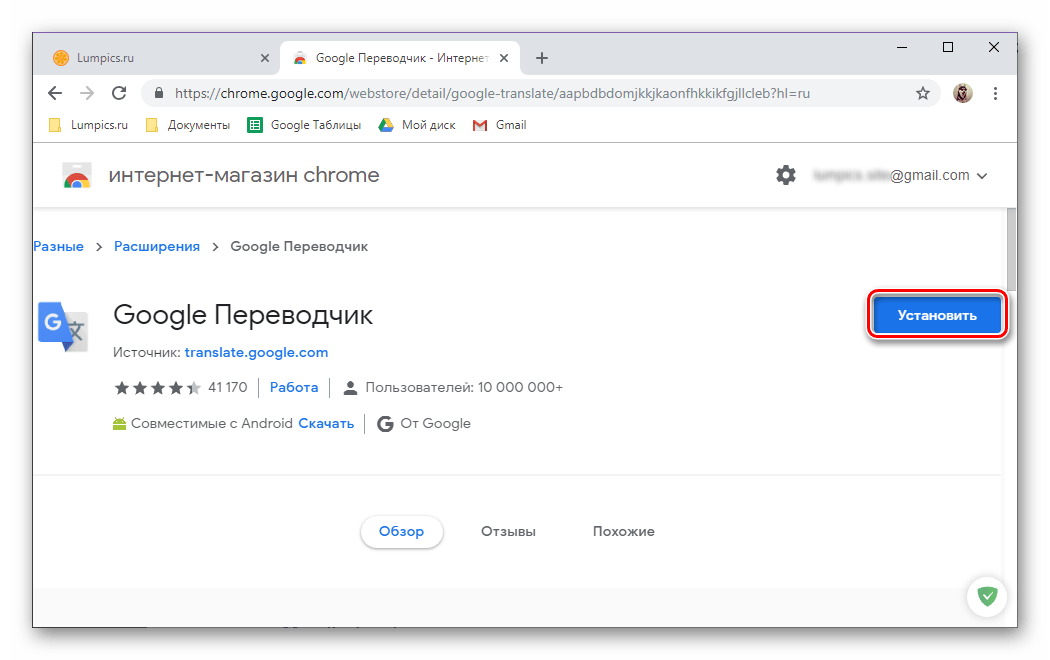Click the forward navigation arrow
This screenshot has height=660, width=1050.
(x=87, y=94)
